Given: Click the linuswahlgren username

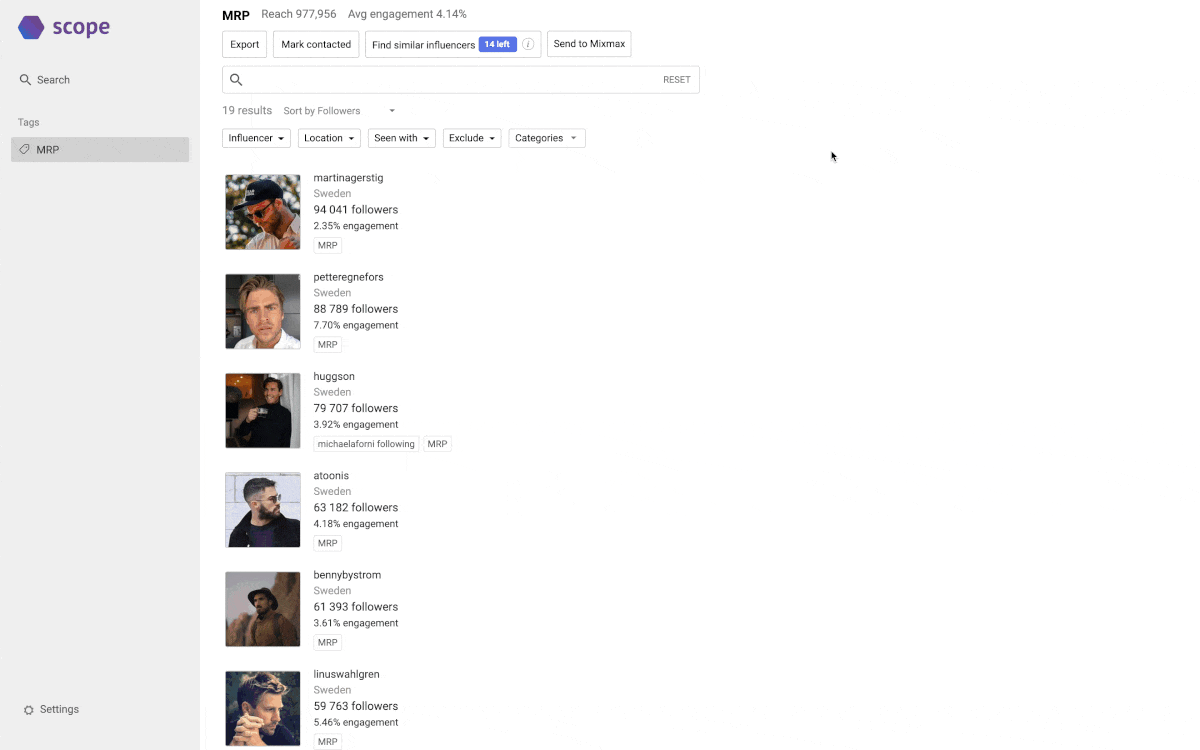Looking at the screenshot, I should [x=346, y=674].
